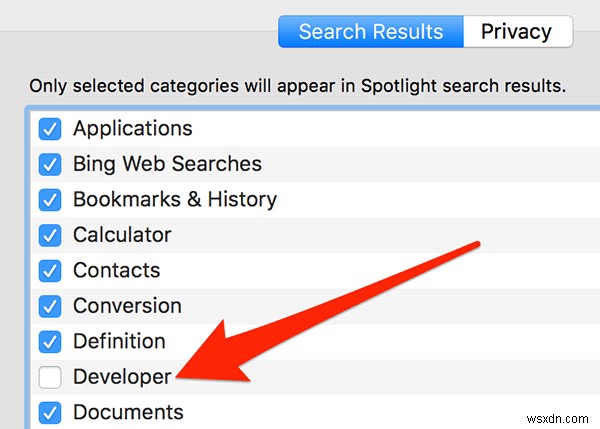Highlight the Definition list item
Screen dimensions: 600x429
119,342
